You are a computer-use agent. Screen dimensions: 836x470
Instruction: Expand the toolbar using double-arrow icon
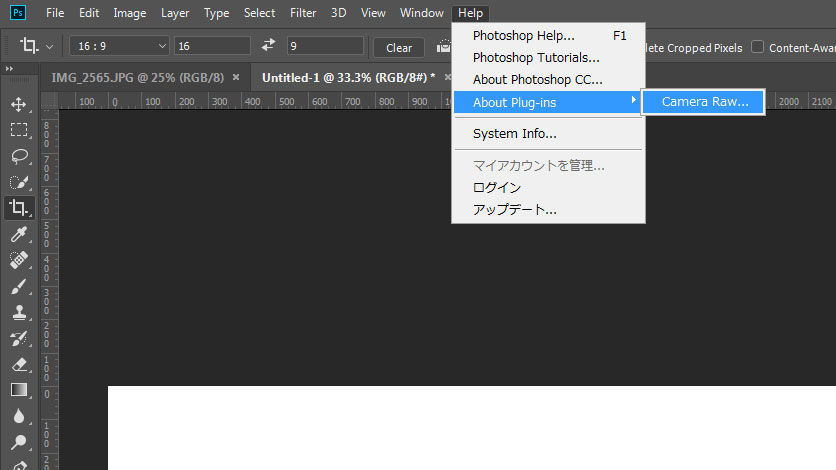pyautogui.click(x=9, y=69)
